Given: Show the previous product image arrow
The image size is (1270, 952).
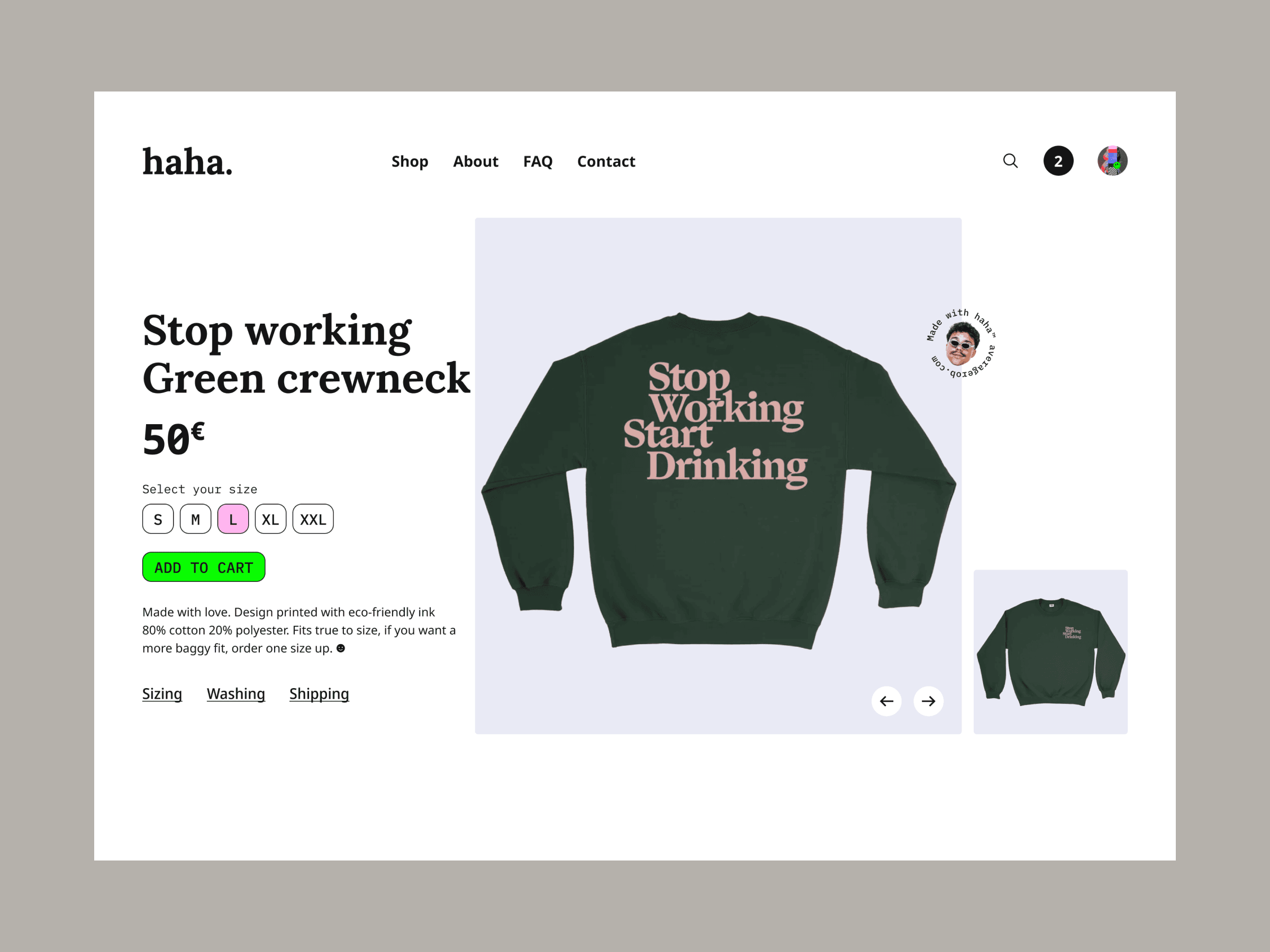Looking at the screenshot, I should tap(886, 701).
